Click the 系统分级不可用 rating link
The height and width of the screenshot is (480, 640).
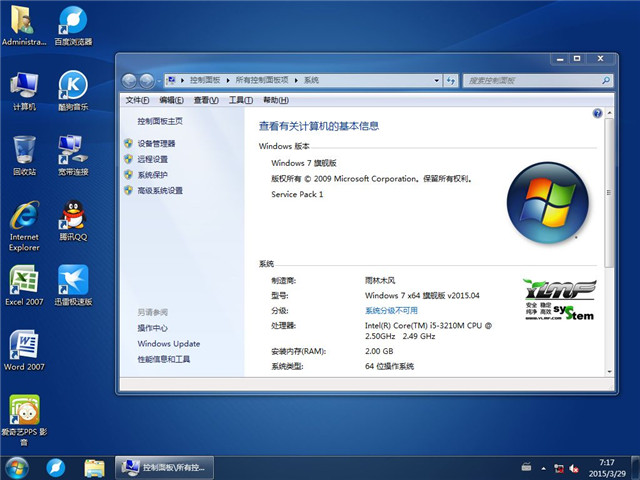(391, 311)
